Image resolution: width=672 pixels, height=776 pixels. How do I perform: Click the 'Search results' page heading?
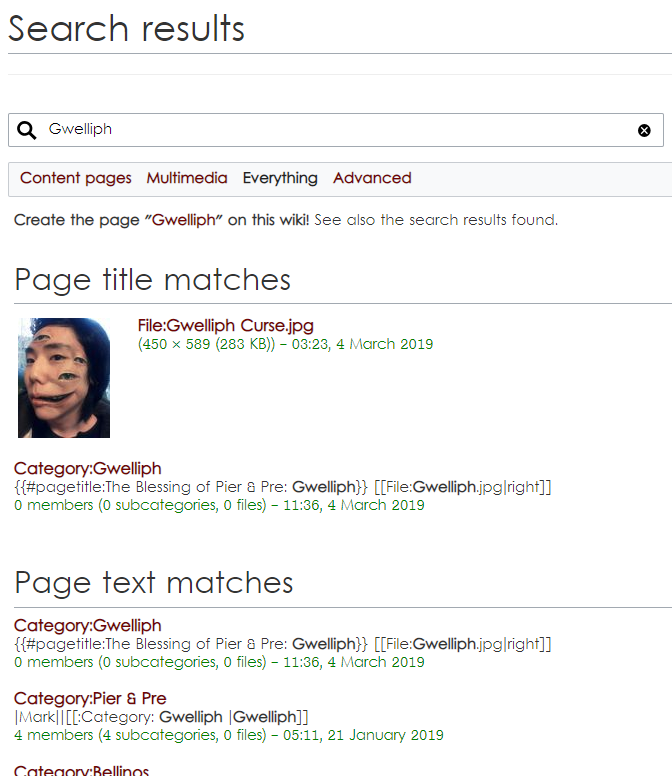tap(127, 28)
